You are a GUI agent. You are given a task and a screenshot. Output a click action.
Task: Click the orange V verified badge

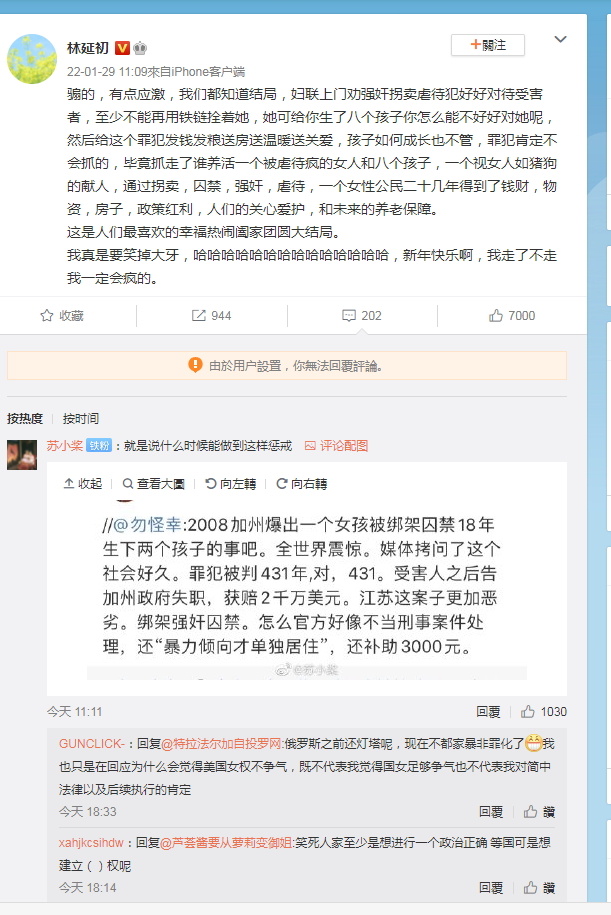point(122,48)
